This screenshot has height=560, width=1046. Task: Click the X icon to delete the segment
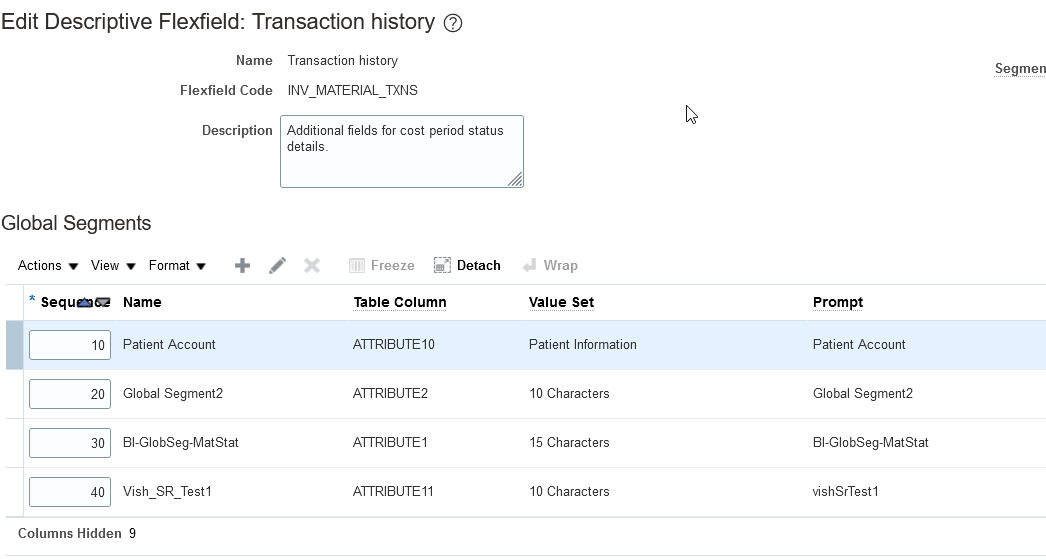312,265
